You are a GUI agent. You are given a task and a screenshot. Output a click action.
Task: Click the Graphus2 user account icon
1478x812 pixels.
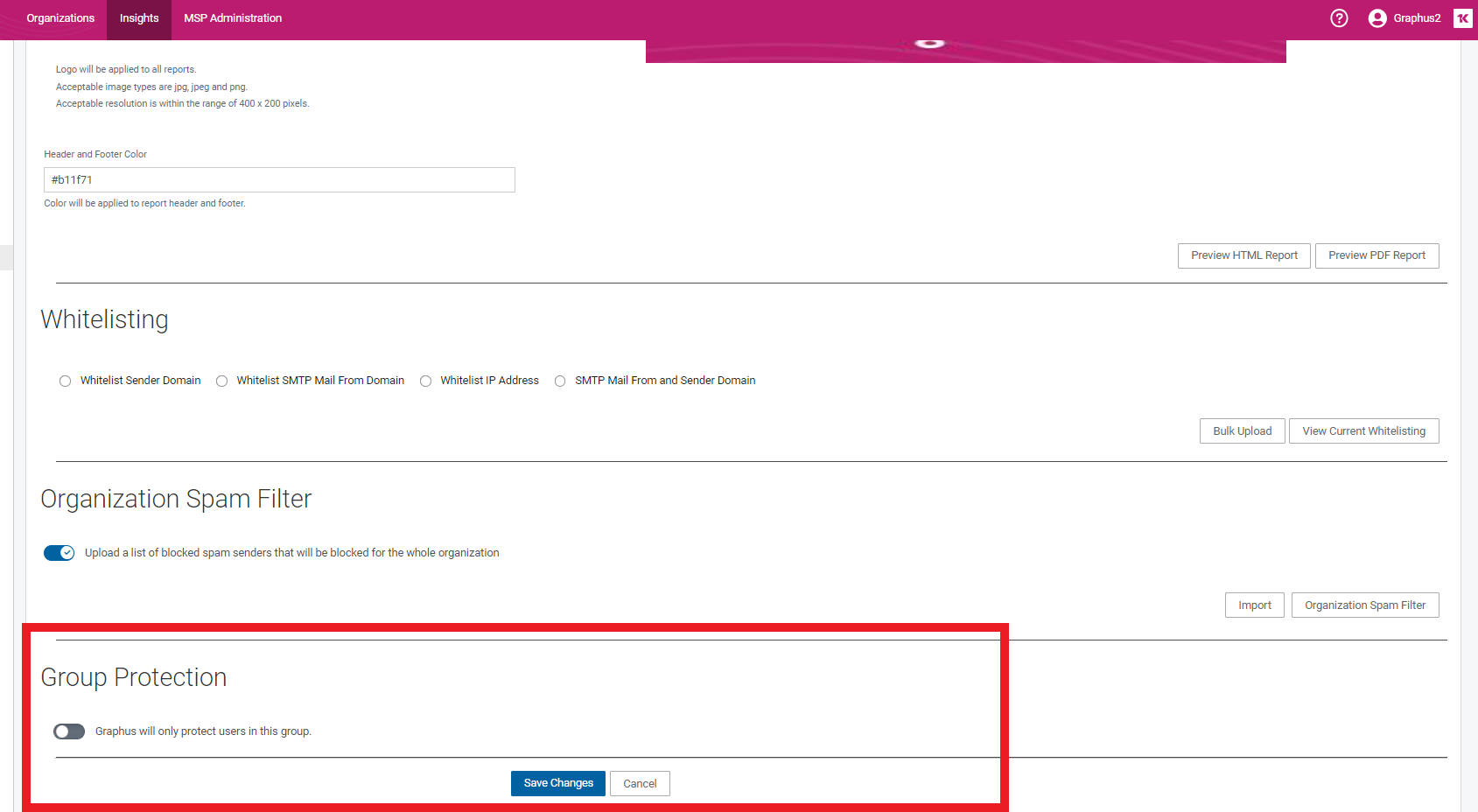pos(1377,18)
